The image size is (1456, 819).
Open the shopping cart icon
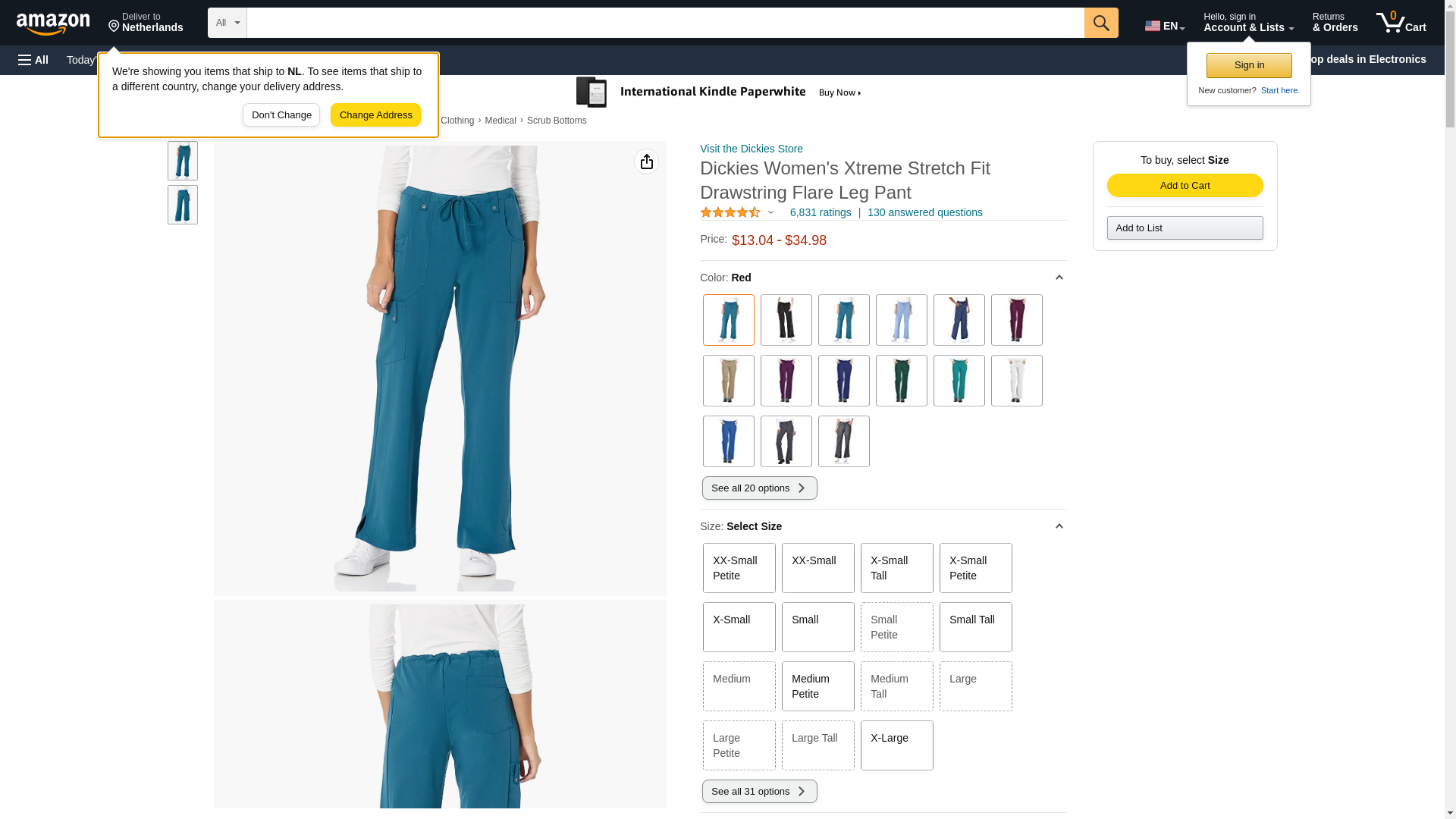click(1401, 23)
